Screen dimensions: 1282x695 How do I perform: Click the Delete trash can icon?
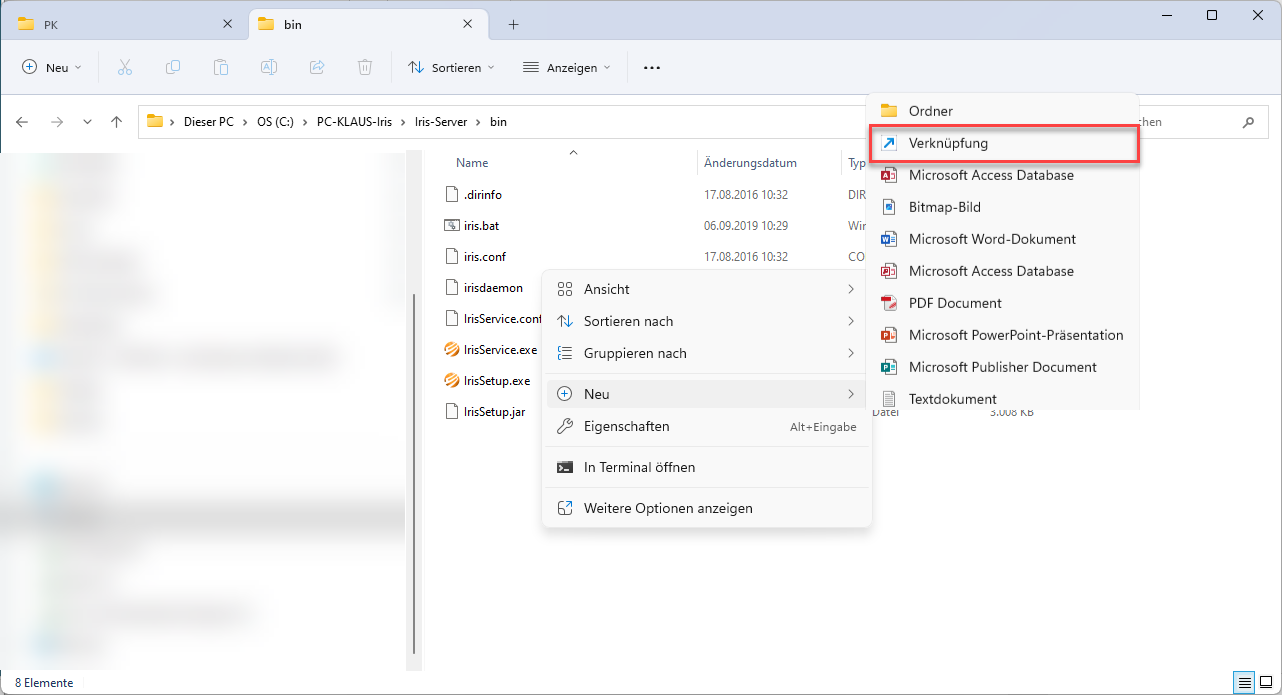365,67
